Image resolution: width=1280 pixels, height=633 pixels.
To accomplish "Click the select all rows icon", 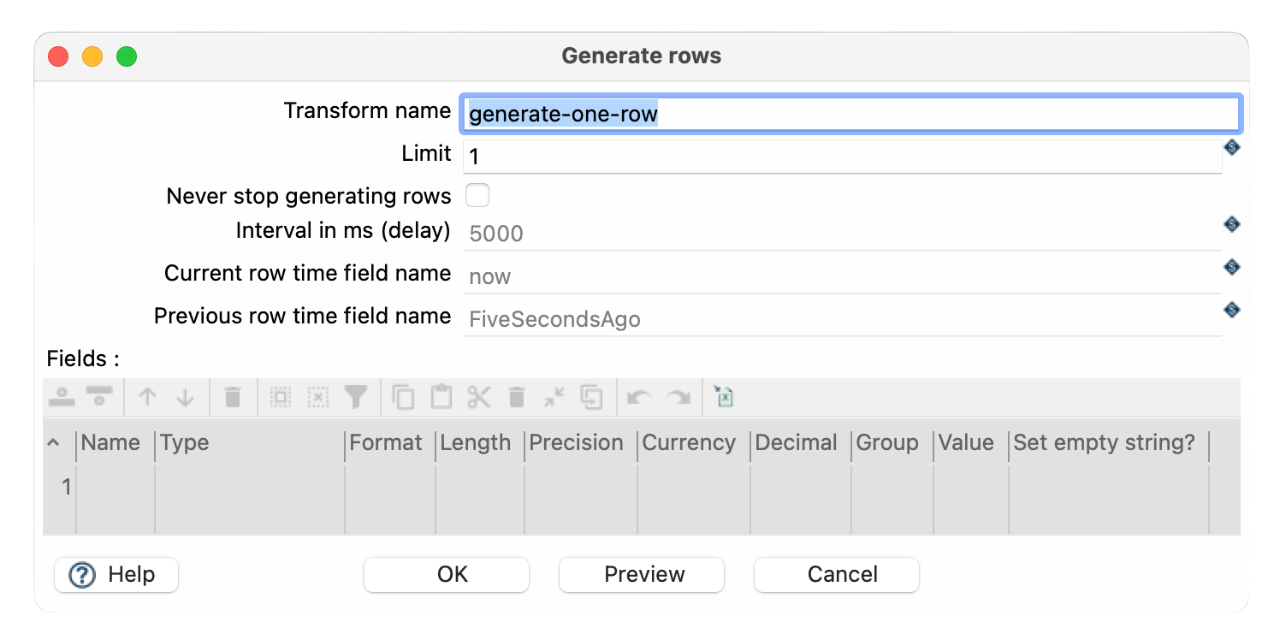I will click(281, 397).
